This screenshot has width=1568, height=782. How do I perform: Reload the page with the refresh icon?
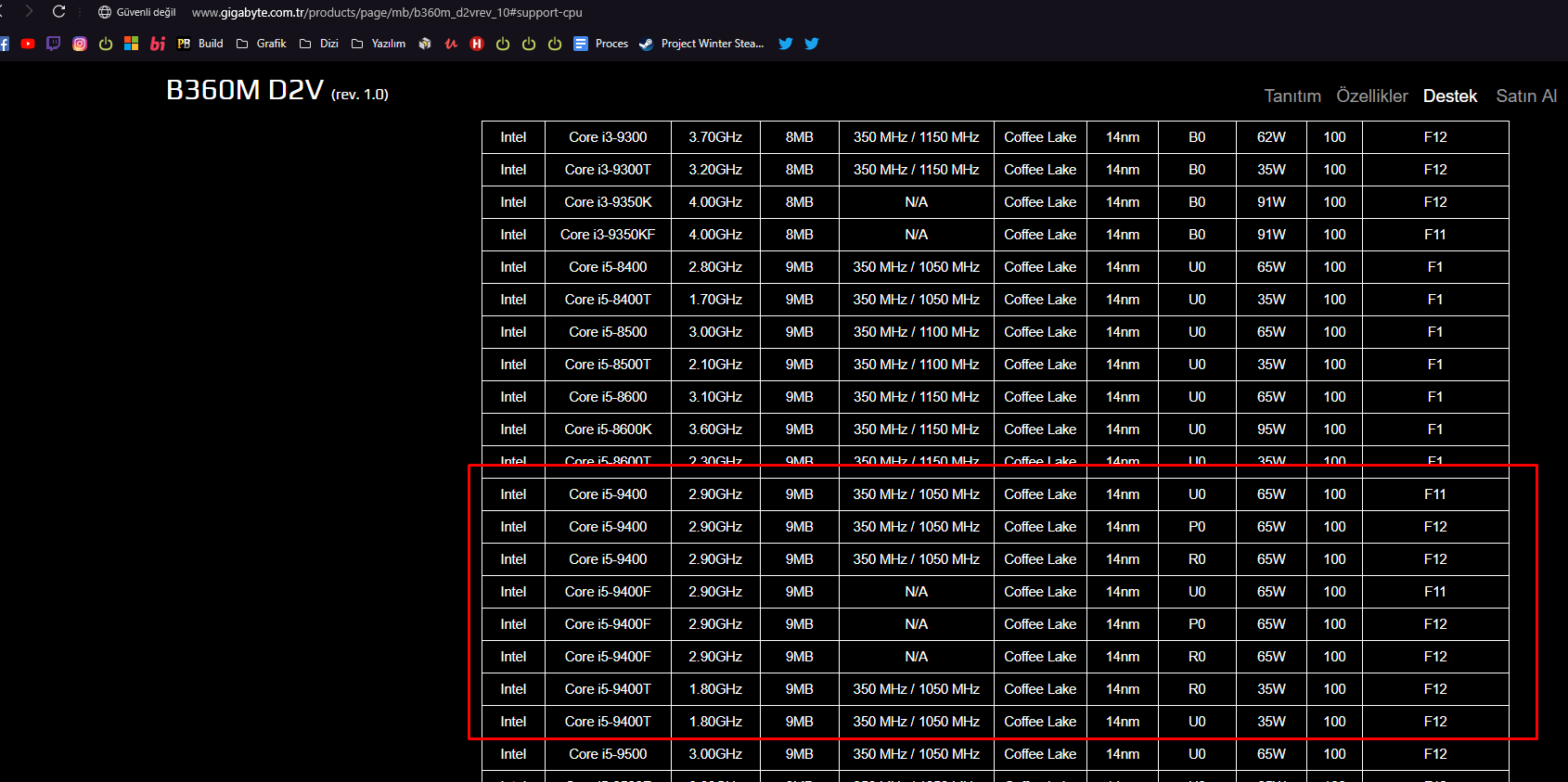58,12
